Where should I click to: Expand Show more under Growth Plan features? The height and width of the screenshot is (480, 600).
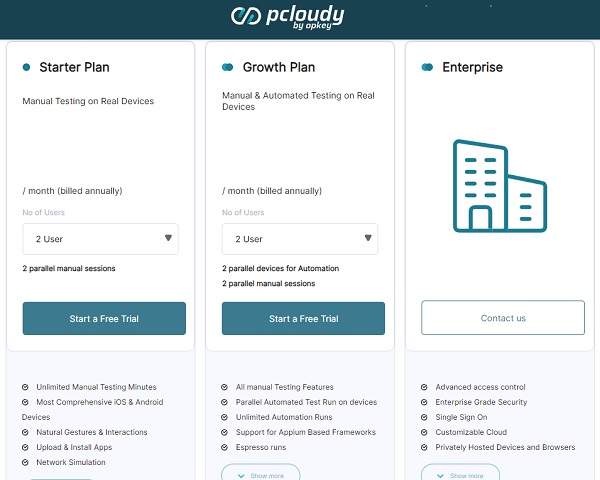[261, 474]
